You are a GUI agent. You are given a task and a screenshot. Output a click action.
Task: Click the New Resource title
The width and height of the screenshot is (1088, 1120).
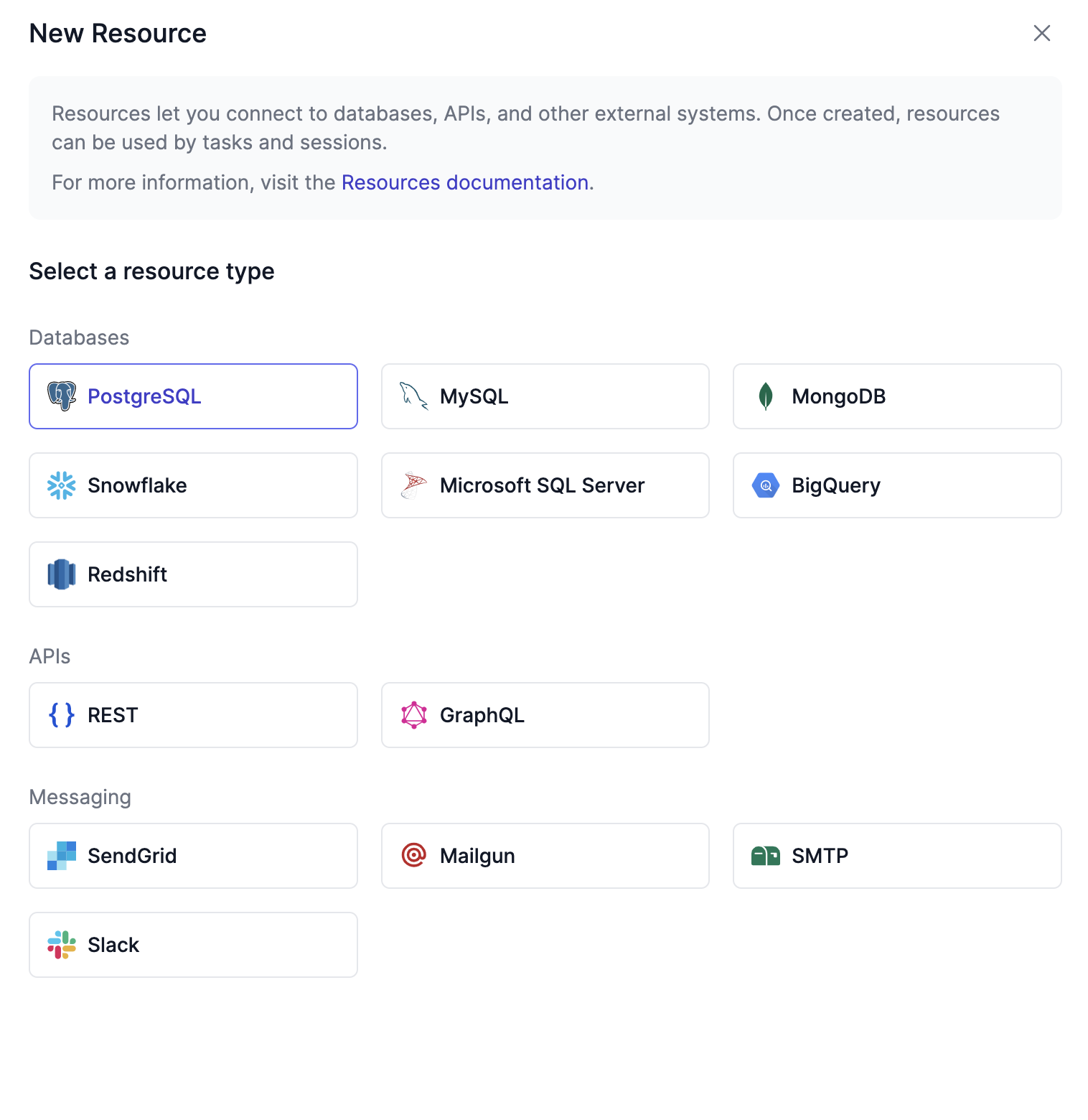point(118,33)
